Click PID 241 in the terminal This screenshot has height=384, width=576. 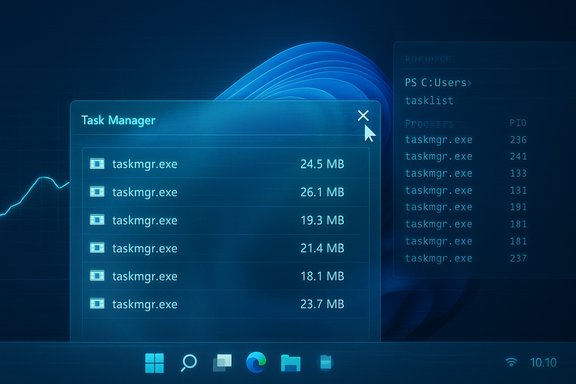(518, 157)
